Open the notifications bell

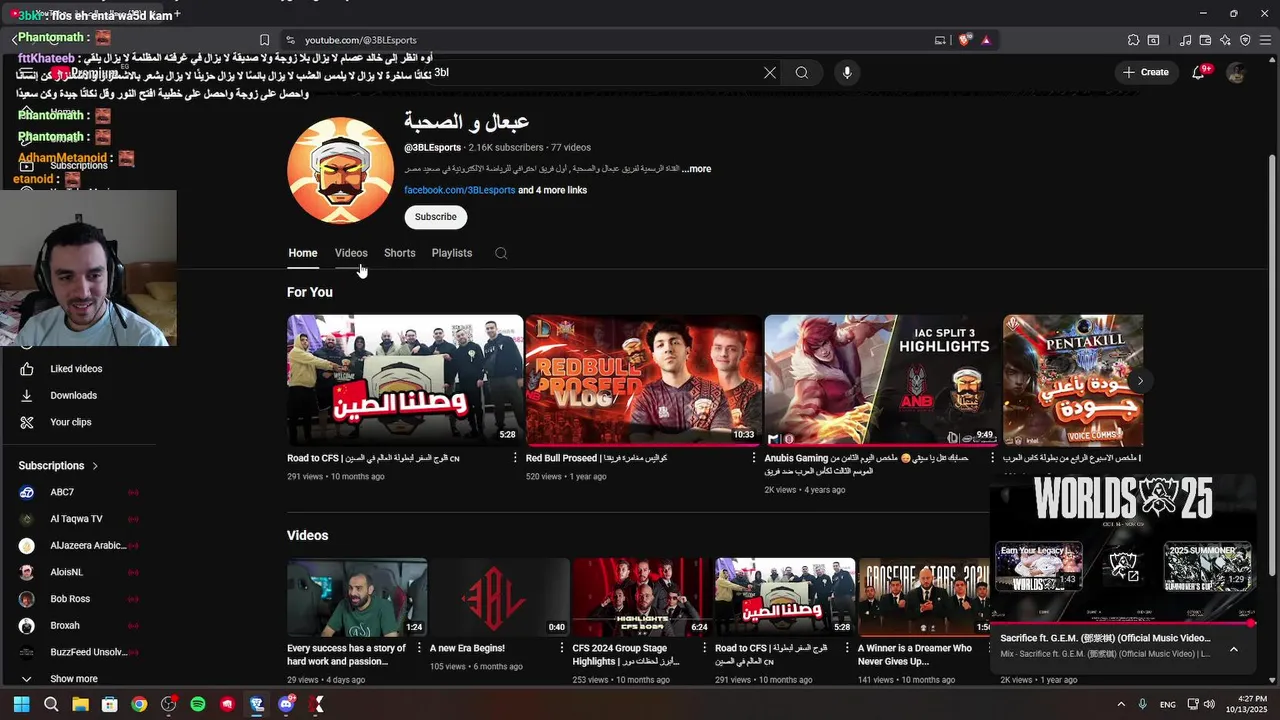coord(1199,72)
